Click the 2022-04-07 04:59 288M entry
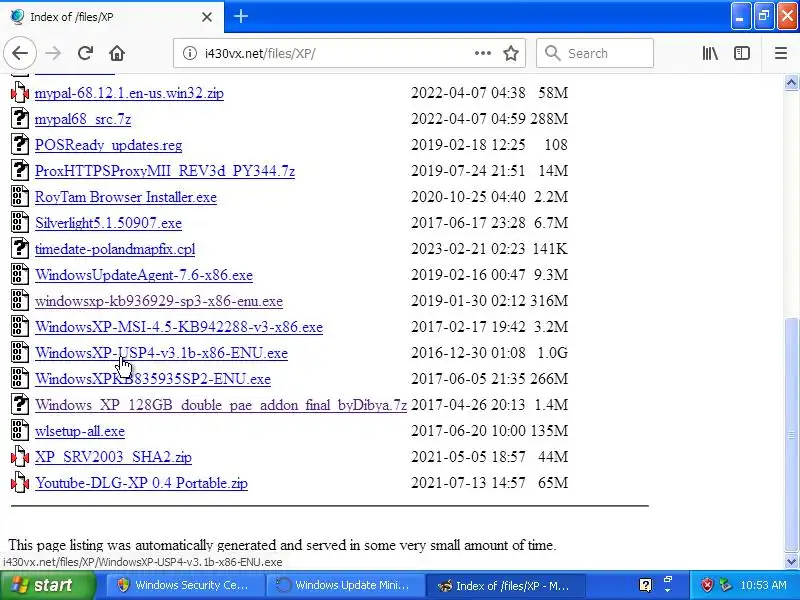Viewport: 800px width, 600px height. tap(489, 119)
